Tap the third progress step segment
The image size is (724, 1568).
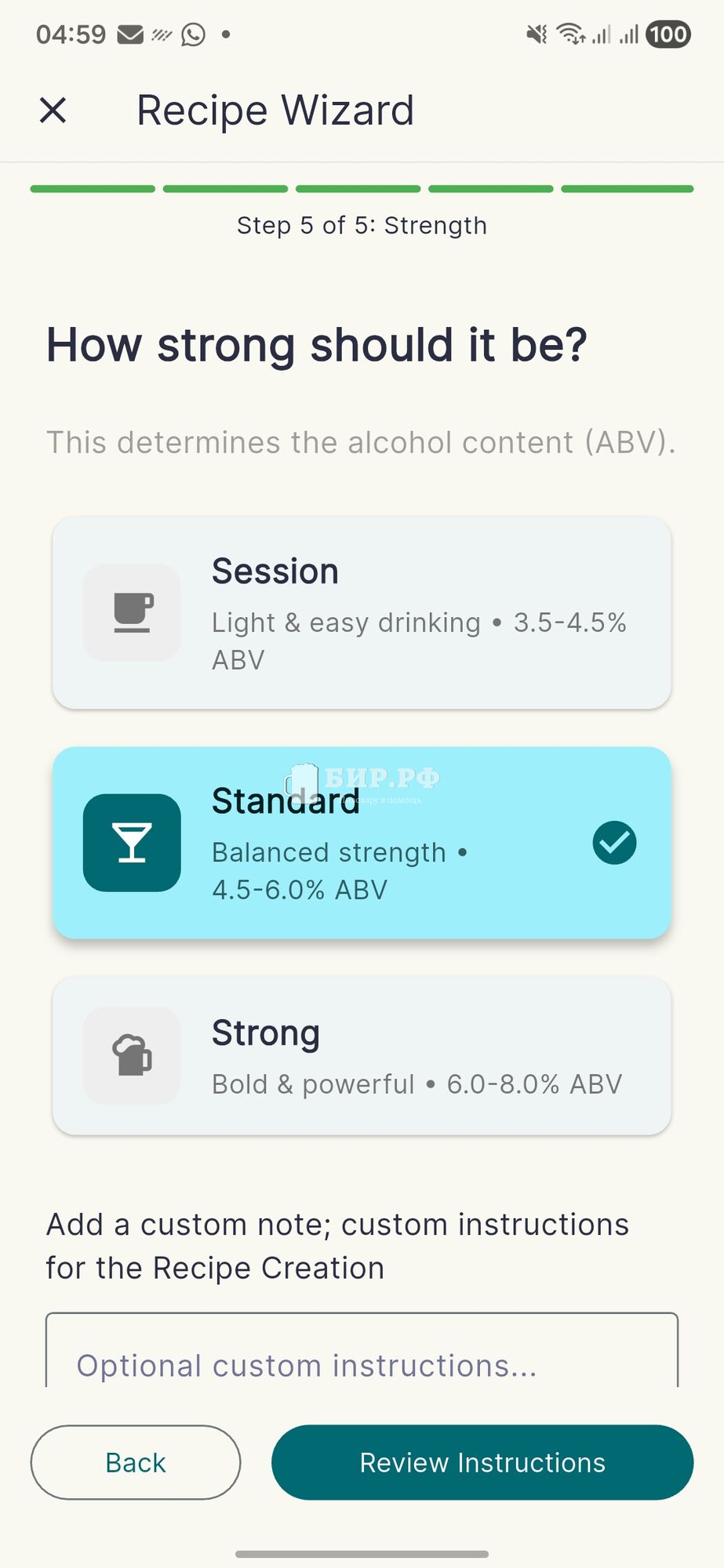(358, 189)
